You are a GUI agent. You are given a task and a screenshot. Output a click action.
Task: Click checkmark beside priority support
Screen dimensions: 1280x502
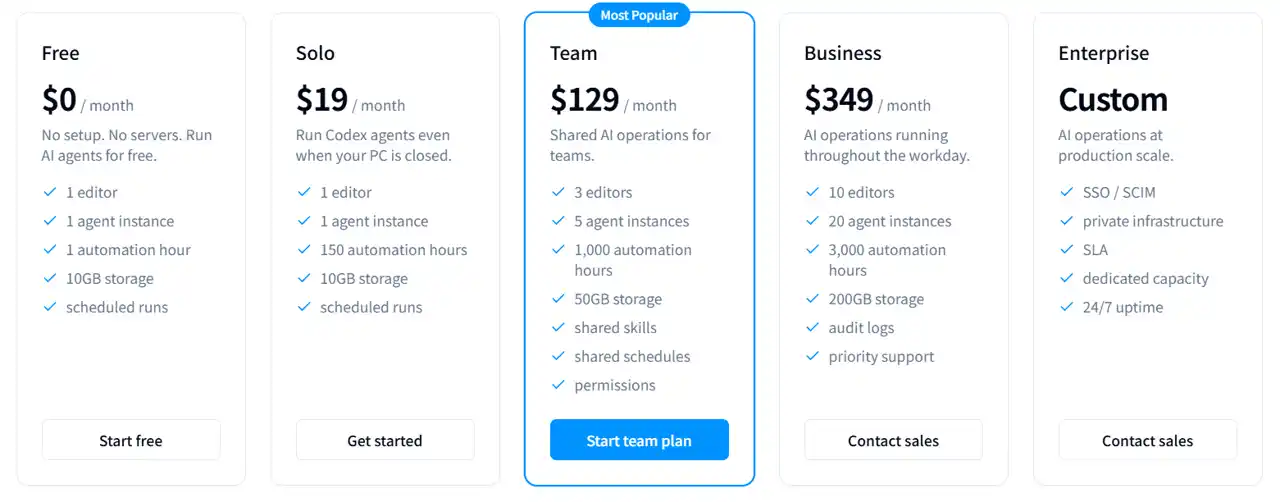[812, 357]
